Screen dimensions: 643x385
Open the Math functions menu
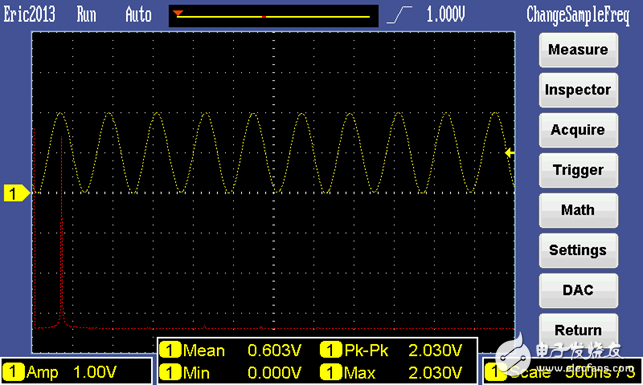[x=578, y=210]
